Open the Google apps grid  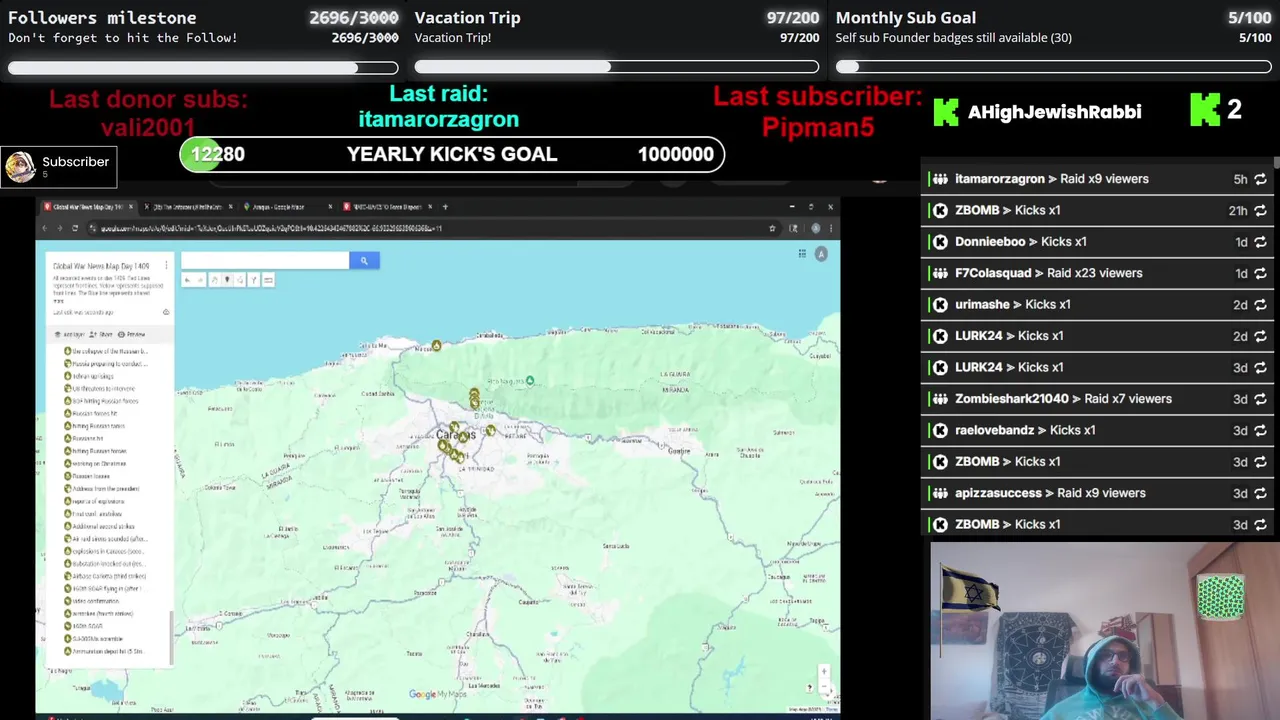(x=802, y=254)
